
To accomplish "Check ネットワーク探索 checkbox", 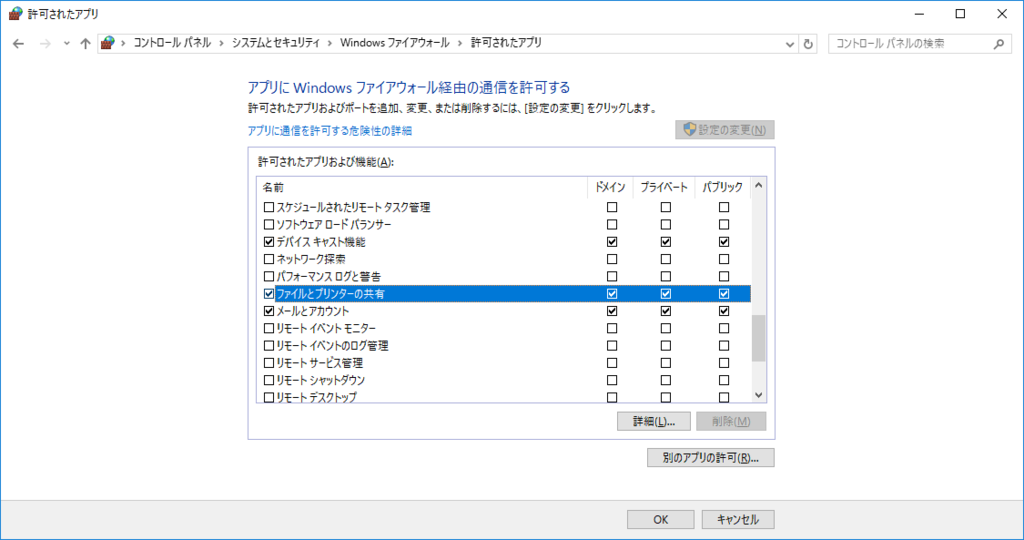I will click(x=268, y=259).
